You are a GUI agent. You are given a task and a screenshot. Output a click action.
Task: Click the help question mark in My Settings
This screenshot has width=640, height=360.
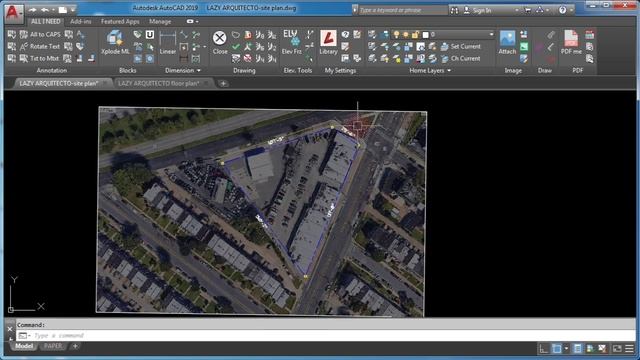pyautogui.click(x=345, y=35)
